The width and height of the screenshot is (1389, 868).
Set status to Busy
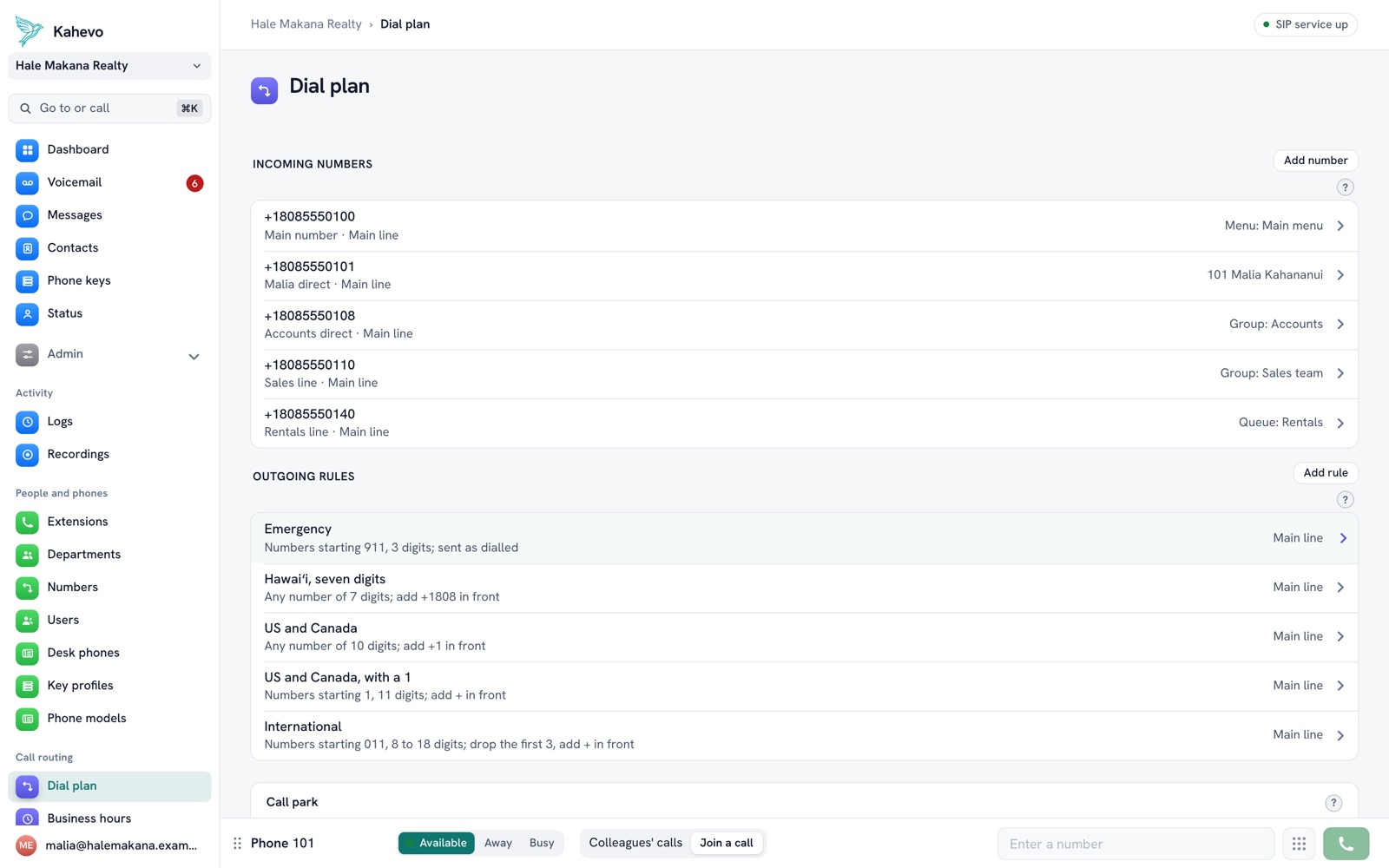tap(542, 843)
